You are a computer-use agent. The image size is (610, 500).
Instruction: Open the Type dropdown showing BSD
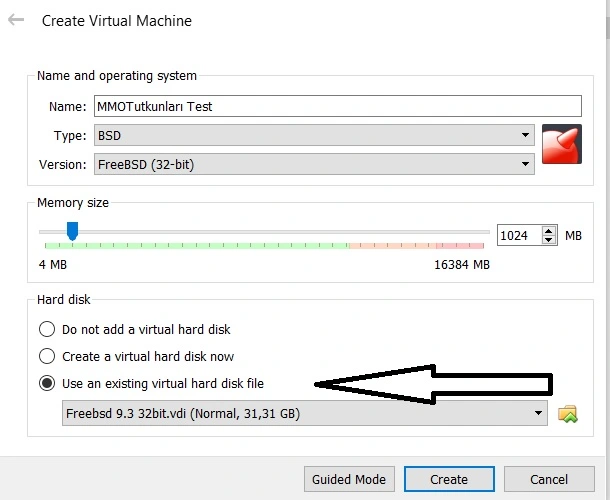pos(313,136)
